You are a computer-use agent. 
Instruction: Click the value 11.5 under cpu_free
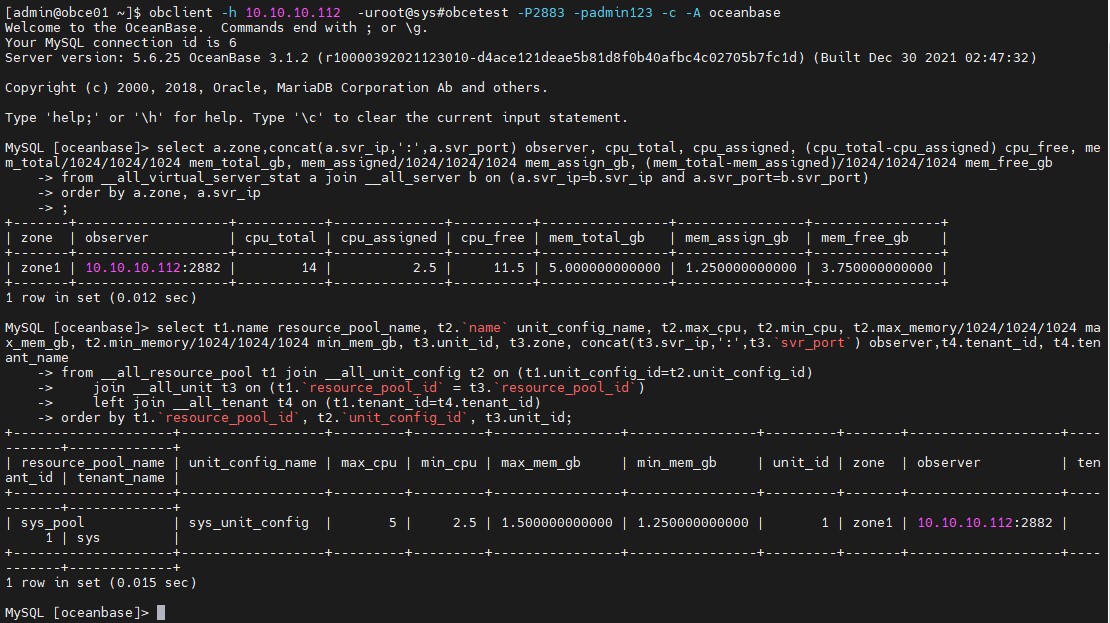point(509,268)
